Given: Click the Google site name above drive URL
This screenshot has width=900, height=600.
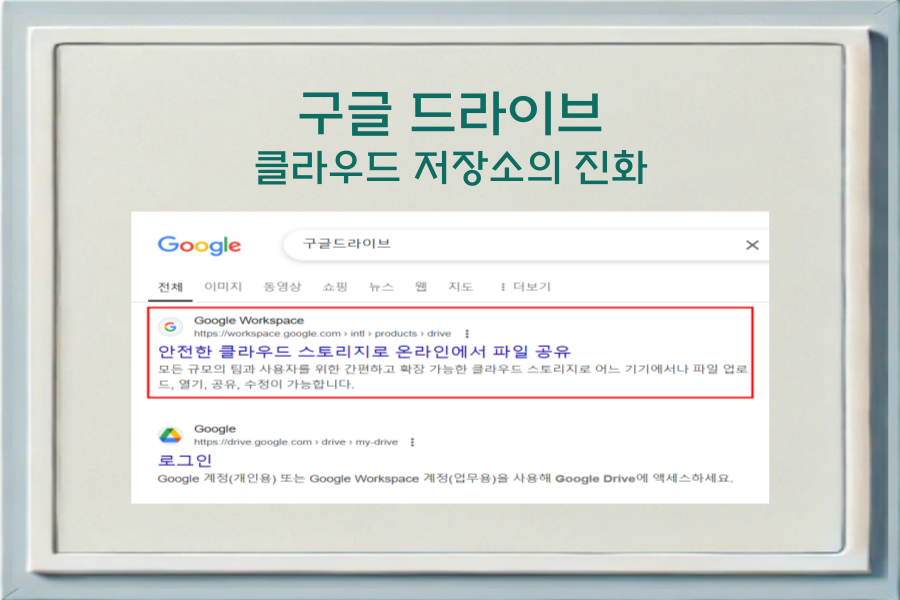Looking at the screenshot, I should tap(215, 429).
